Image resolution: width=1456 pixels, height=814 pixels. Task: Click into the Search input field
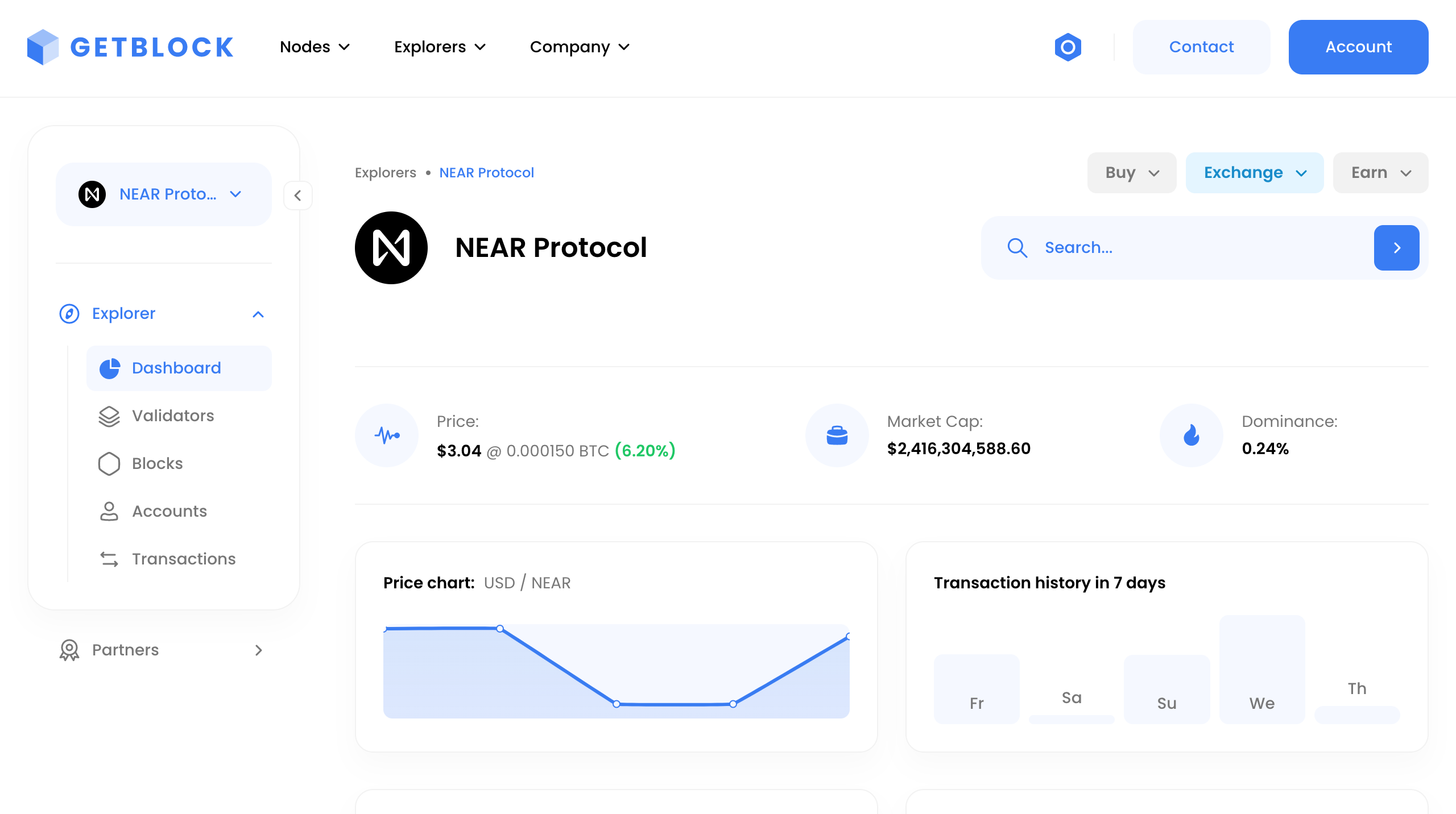click(1194, 248)
